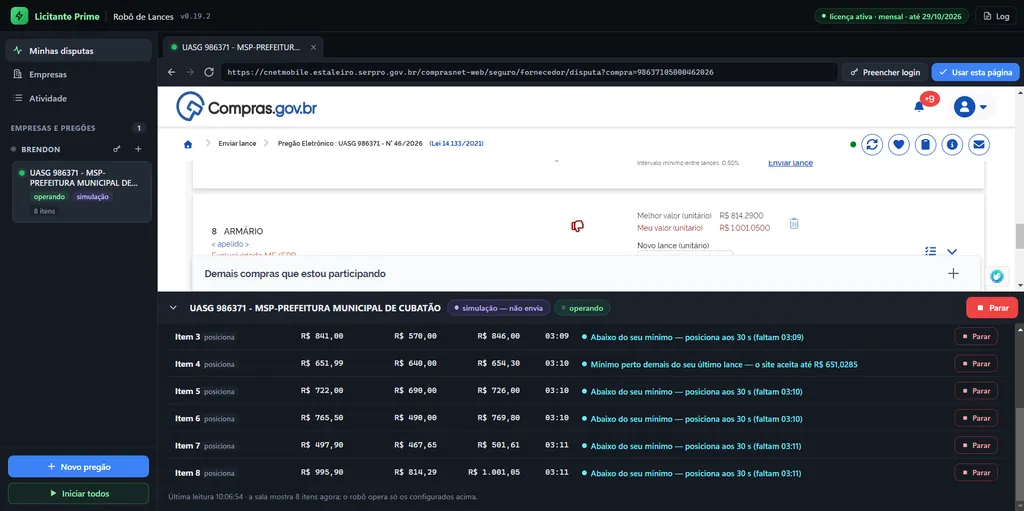Click Preencher login button
The image size is (1024, 511).
885,72
